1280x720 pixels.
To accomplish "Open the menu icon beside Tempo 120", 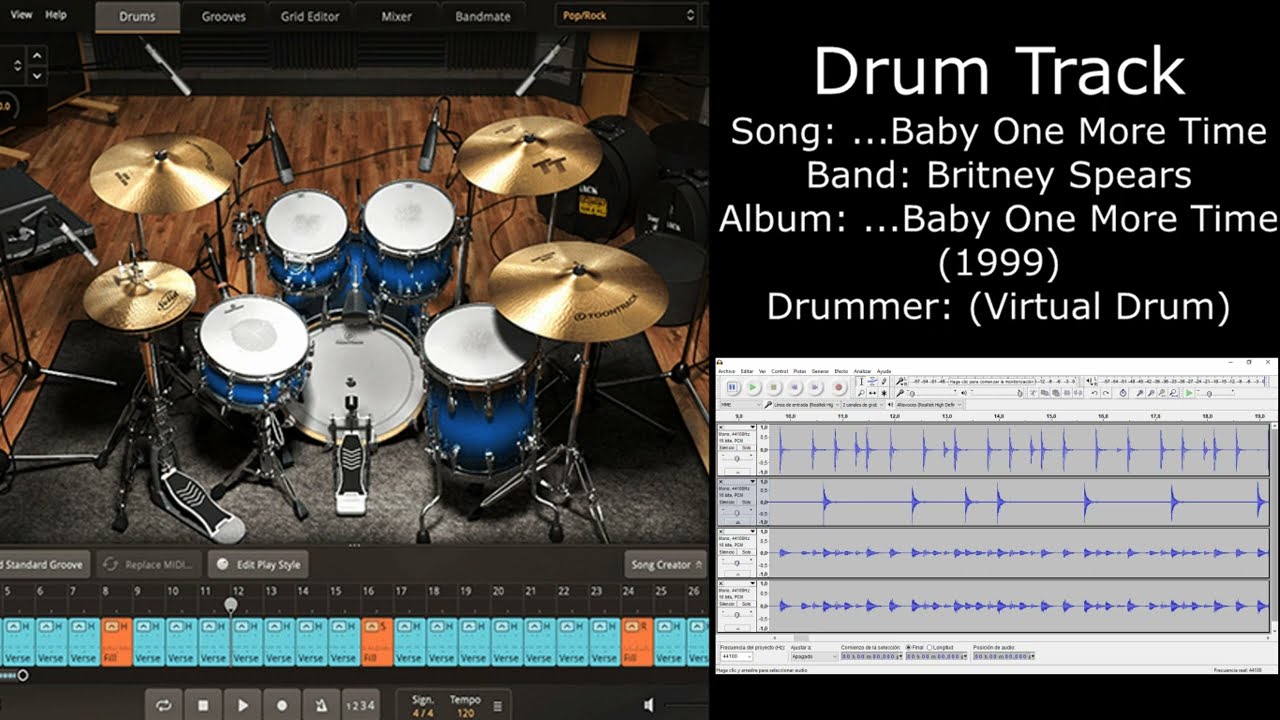I will click(497, 705).
